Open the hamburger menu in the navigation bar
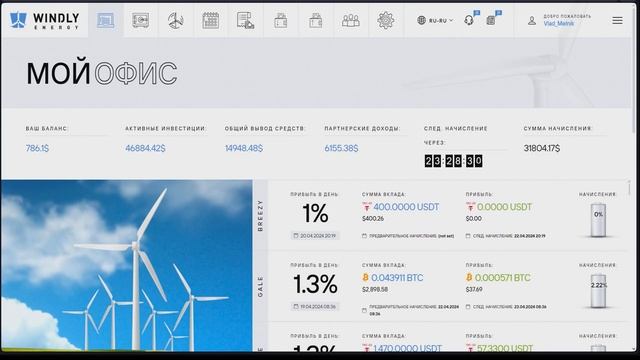Screen dimensions: 640x360 (617, 20)
